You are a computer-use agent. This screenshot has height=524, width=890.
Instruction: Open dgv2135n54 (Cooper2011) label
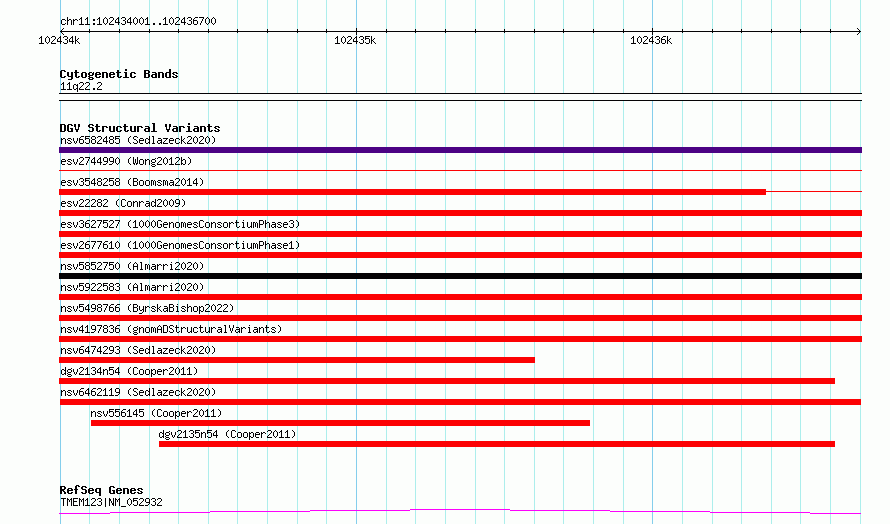(227, 434)
